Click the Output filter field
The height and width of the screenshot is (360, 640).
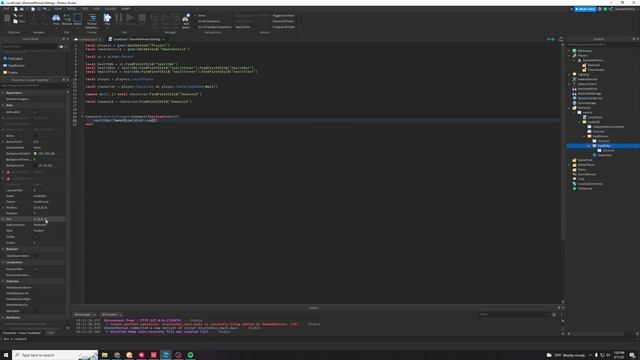click(513, 315)
